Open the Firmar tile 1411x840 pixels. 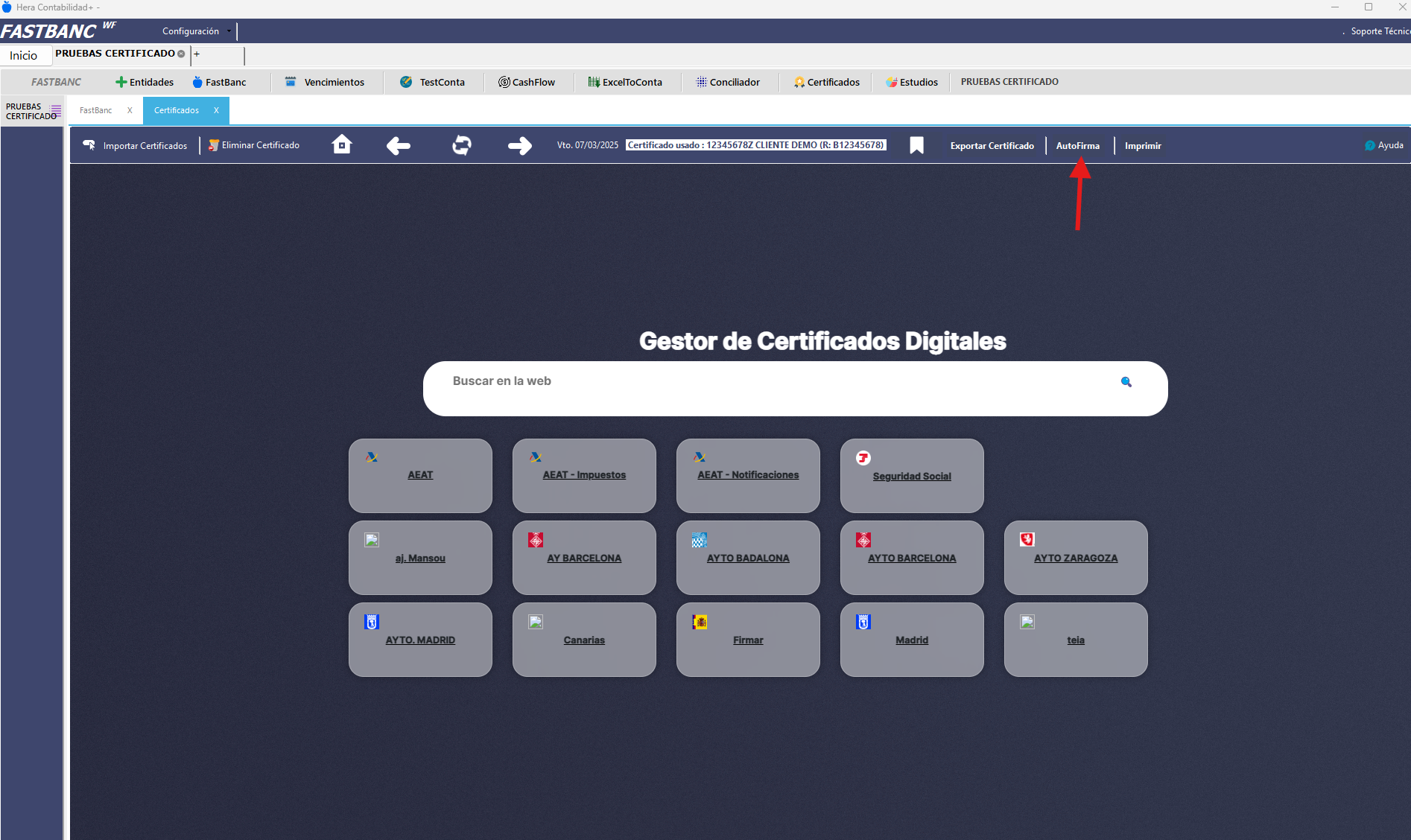[748, 640]
